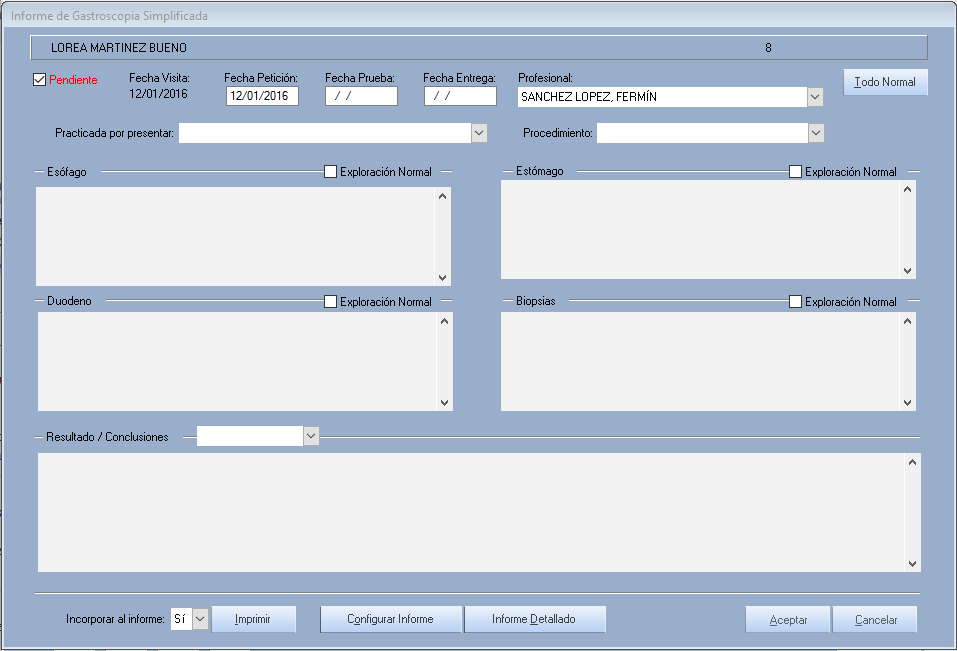Expand Resultado / Conclusiones dropdown

pos(311,436)
